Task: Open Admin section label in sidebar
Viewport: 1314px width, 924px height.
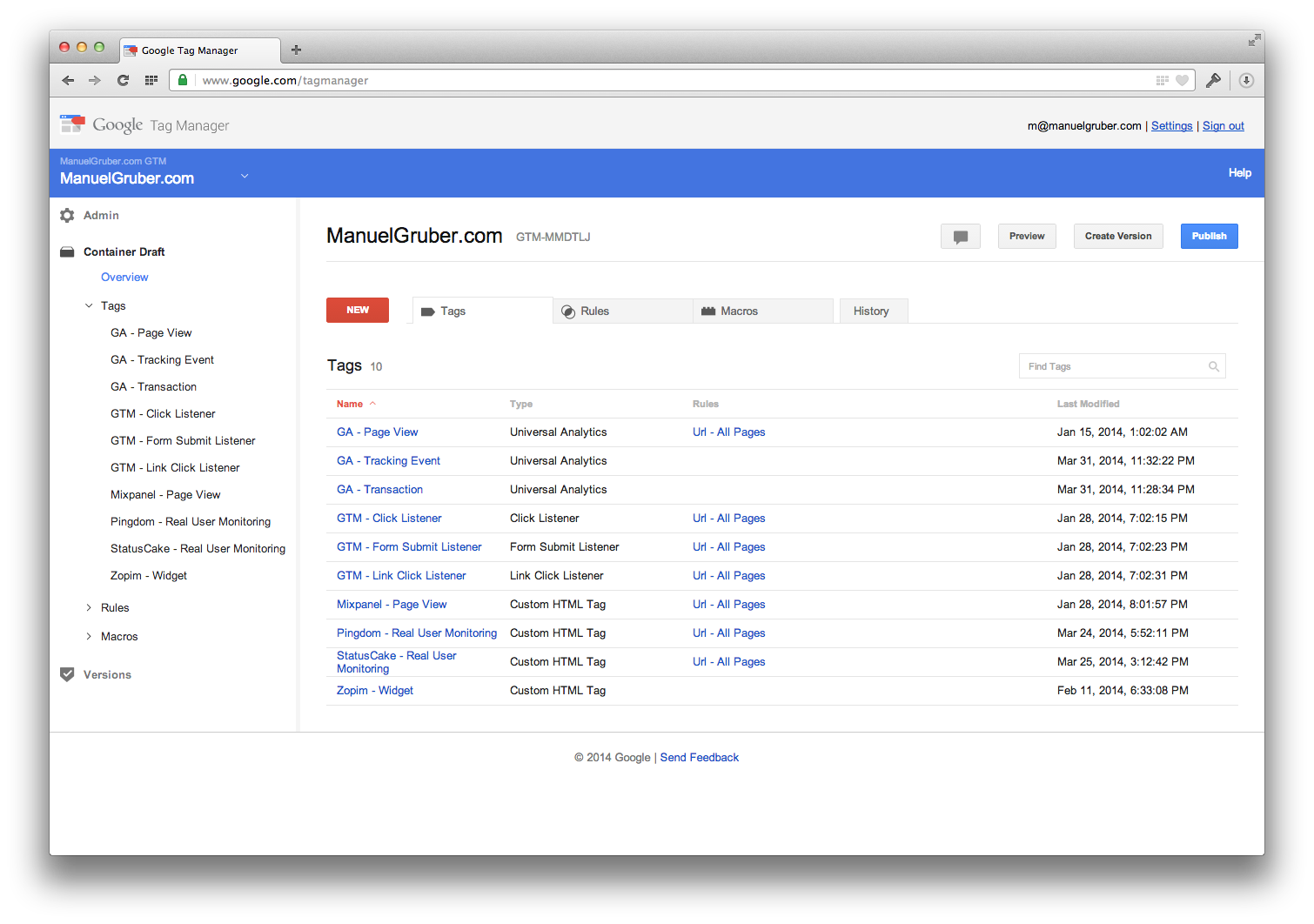Action: pos(101,216)
